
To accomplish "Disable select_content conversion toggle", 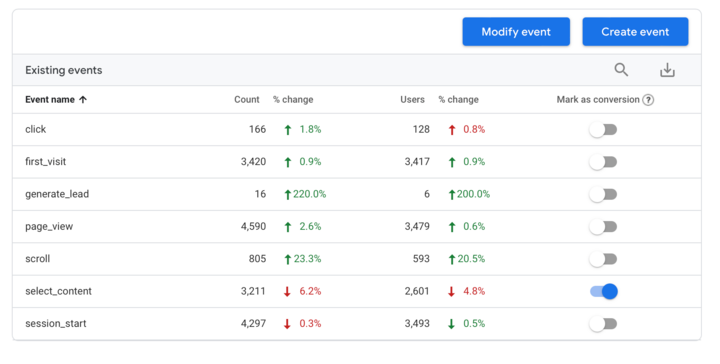I will tap(603, 291).
